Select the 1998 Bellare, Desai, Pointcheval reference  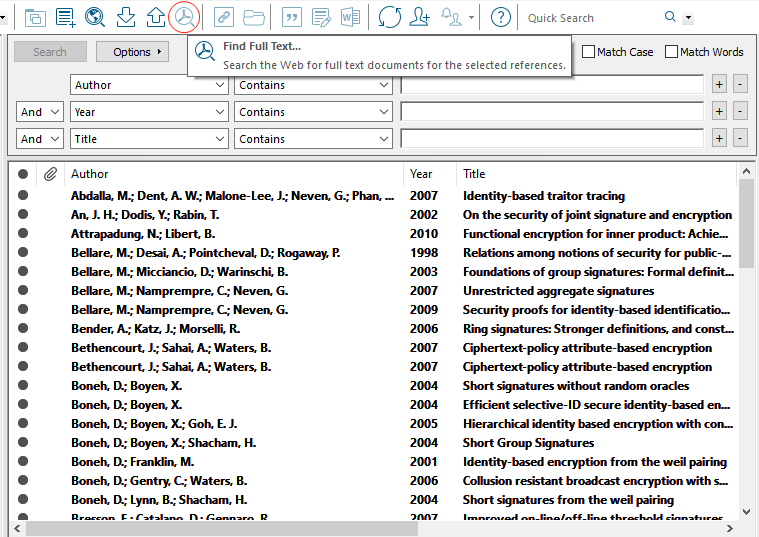374,252
